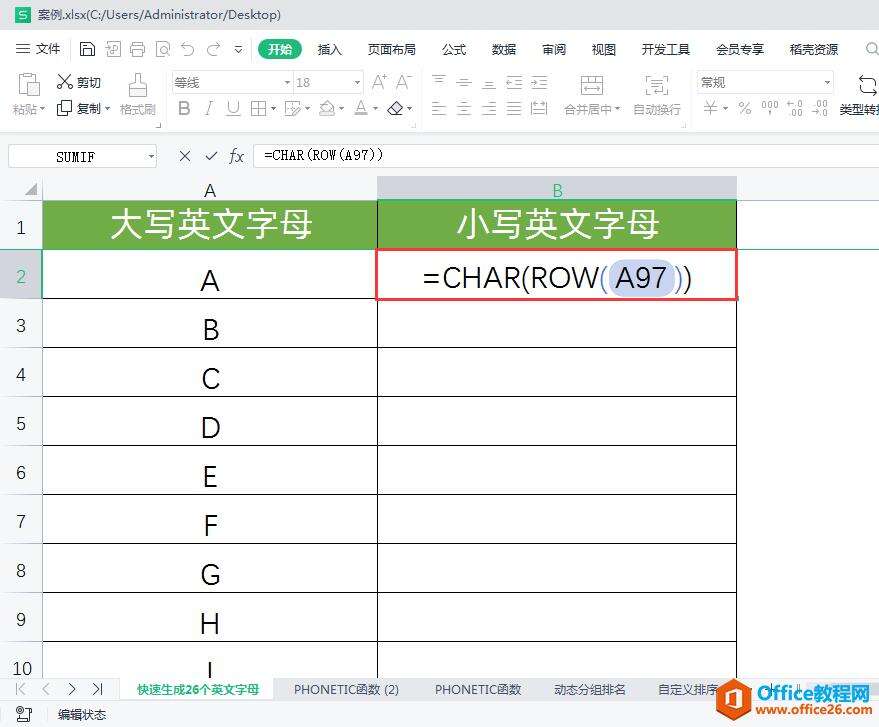The width and height of the screenshot is (879, 727).
Task: Select the Format Painter (格式刷) brush
Action: pyautogui.click(x=137, y=85)
